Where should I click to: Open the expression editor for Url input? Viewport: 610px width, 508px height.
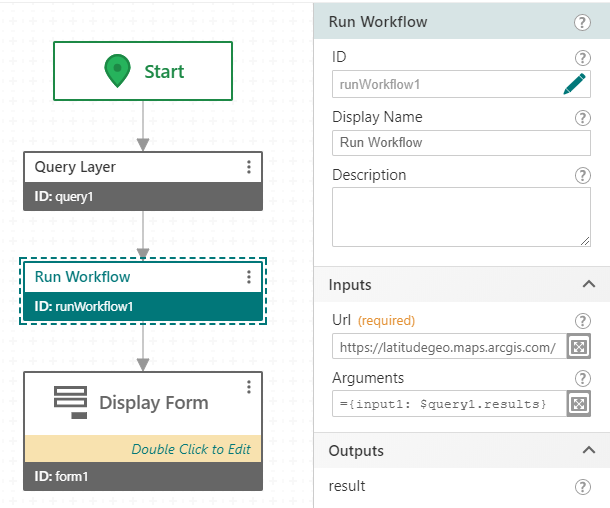pos(578,347)
